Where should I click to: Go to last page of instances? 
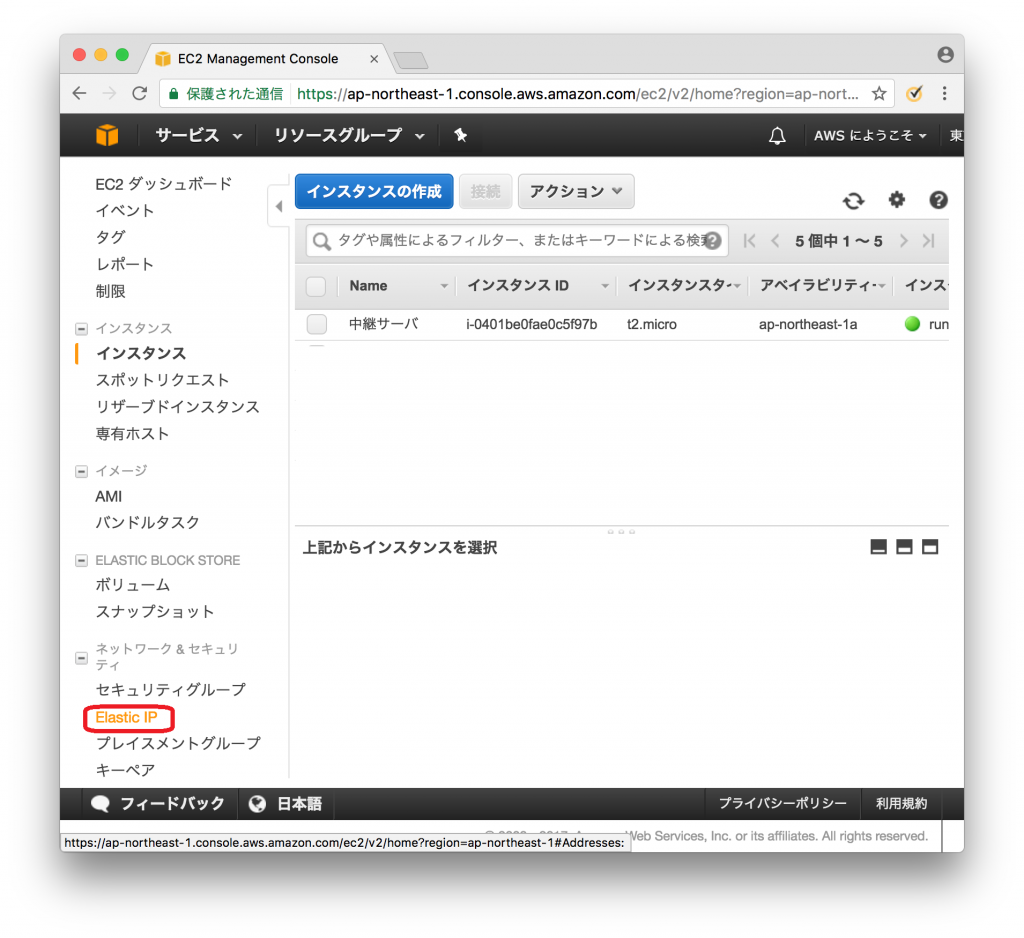929,241
